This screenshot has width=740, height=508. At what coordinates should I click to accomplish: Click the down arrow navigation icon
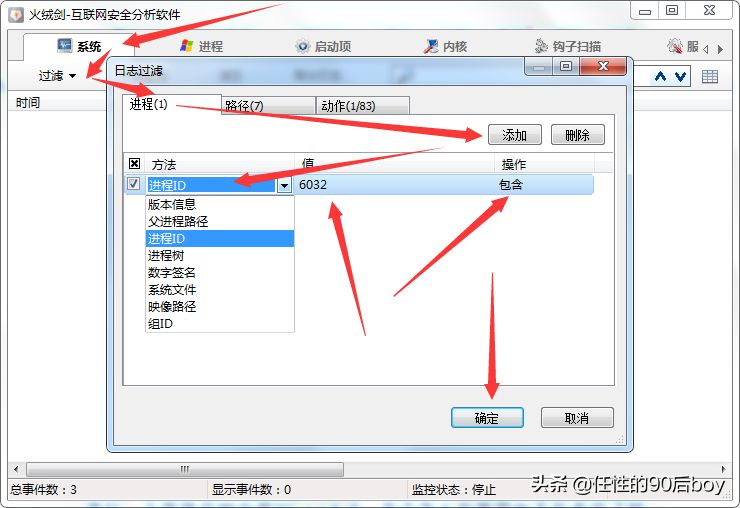[x=680, y=76]
